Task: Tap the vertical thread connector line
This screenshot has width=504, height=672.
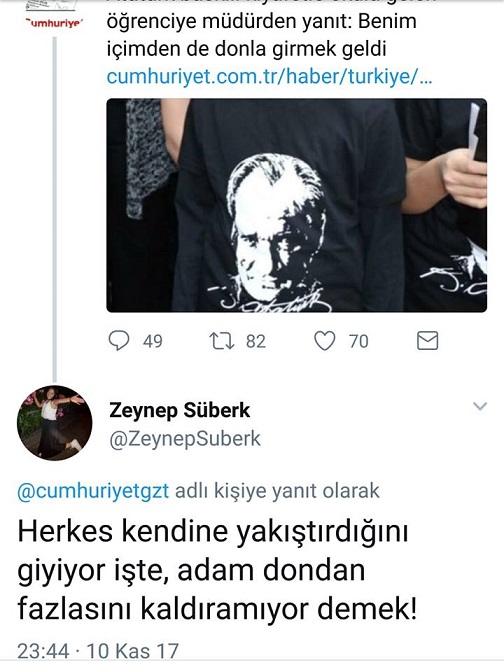Action: [x=54, y=209]
